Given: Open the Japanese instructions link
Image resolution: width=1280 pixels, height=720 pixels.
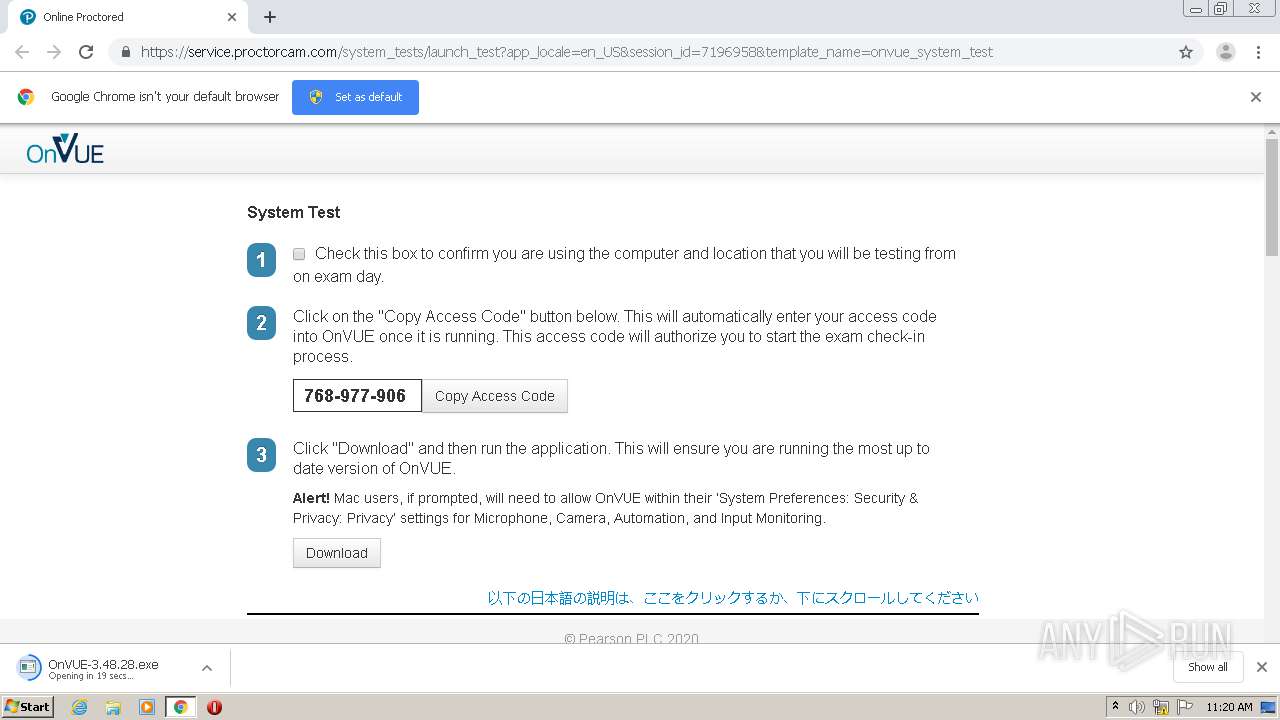Looking at the screenshot, I should coord(733,598).
